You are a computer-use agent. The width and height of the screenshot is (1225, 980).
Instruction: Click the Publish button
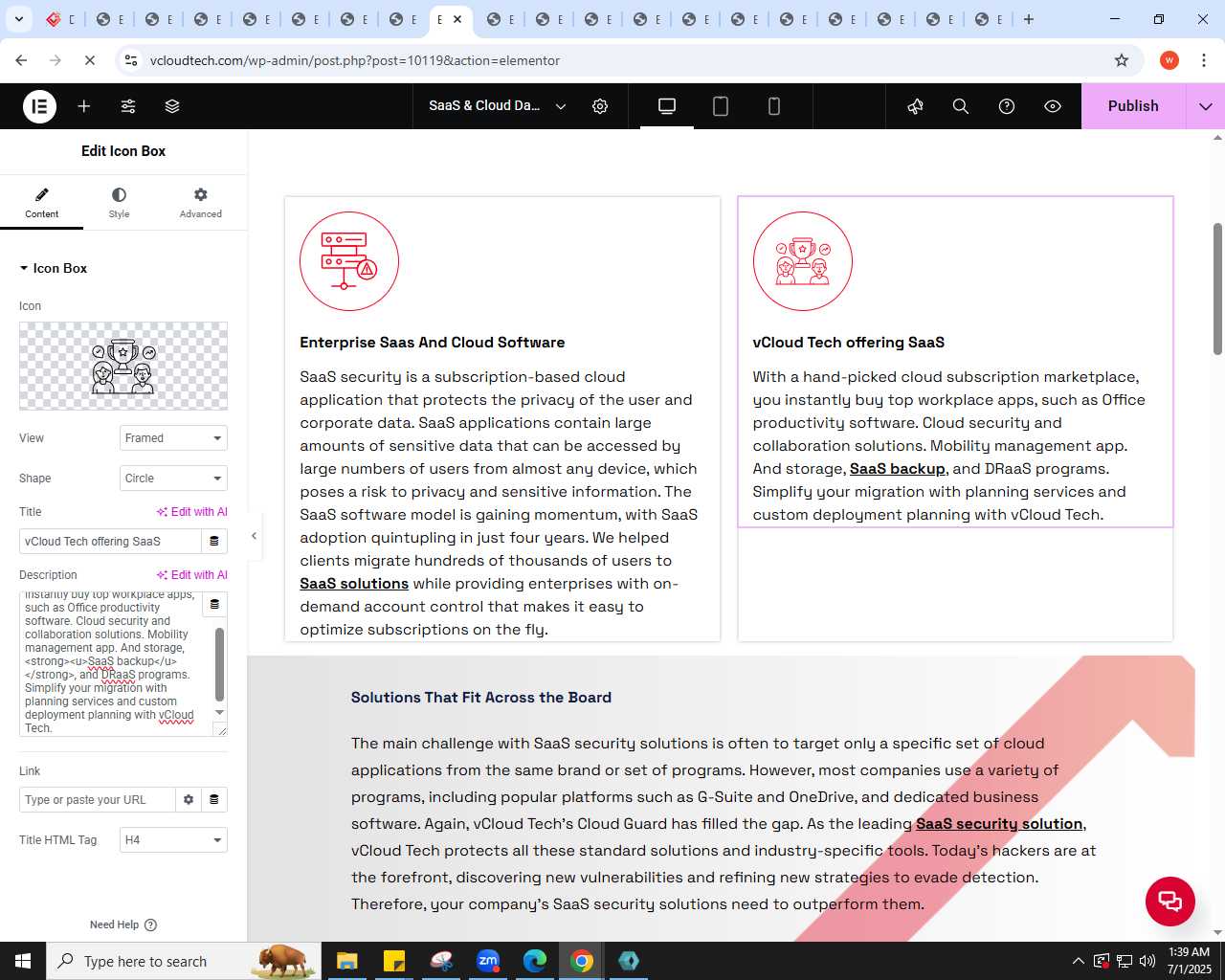tap(1133, 106)
